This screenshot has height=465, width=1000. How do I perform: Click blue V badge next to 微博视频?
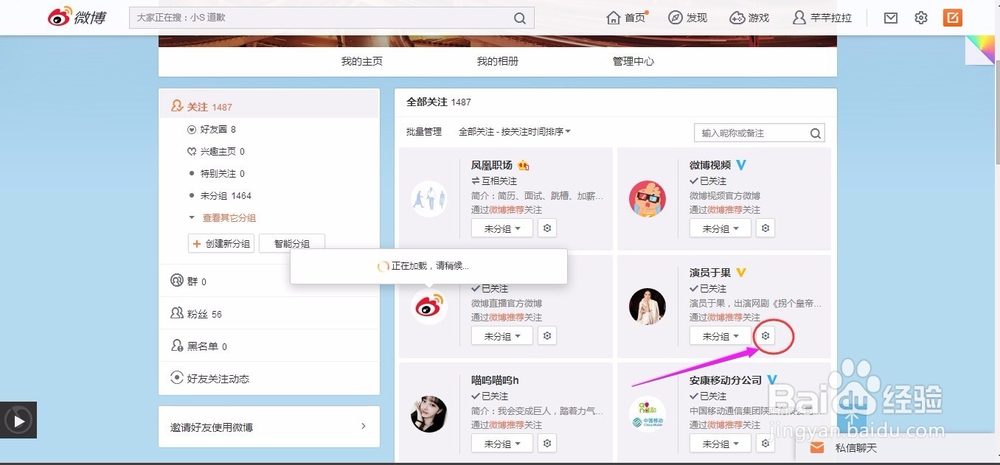(x=741, y=165)
